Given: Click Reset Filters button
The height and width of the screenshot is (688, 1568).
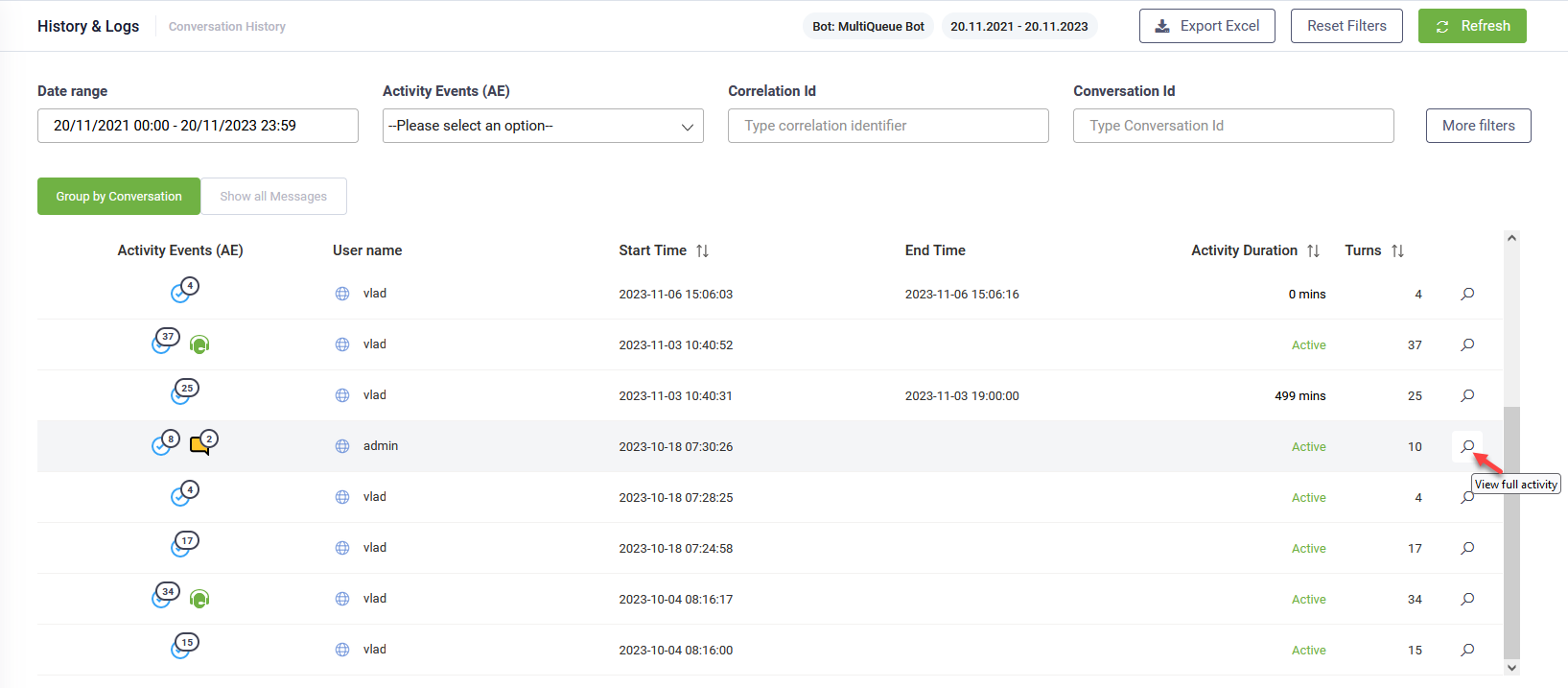Looking at the screenshot, I should tap(1346, 26).
